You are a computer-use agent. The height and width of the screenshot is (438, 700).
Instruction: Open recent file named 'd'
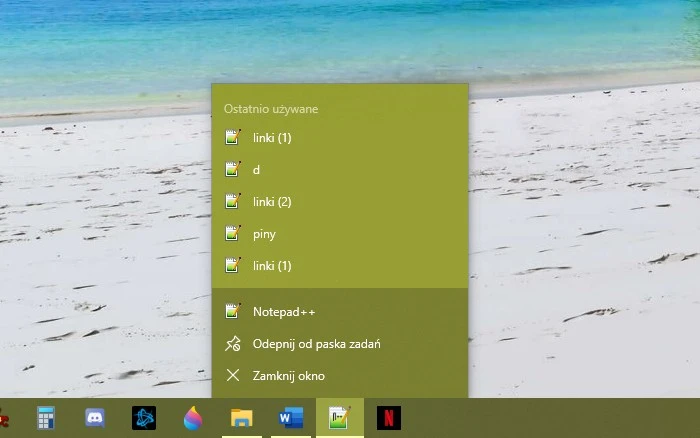coord(257,170)
